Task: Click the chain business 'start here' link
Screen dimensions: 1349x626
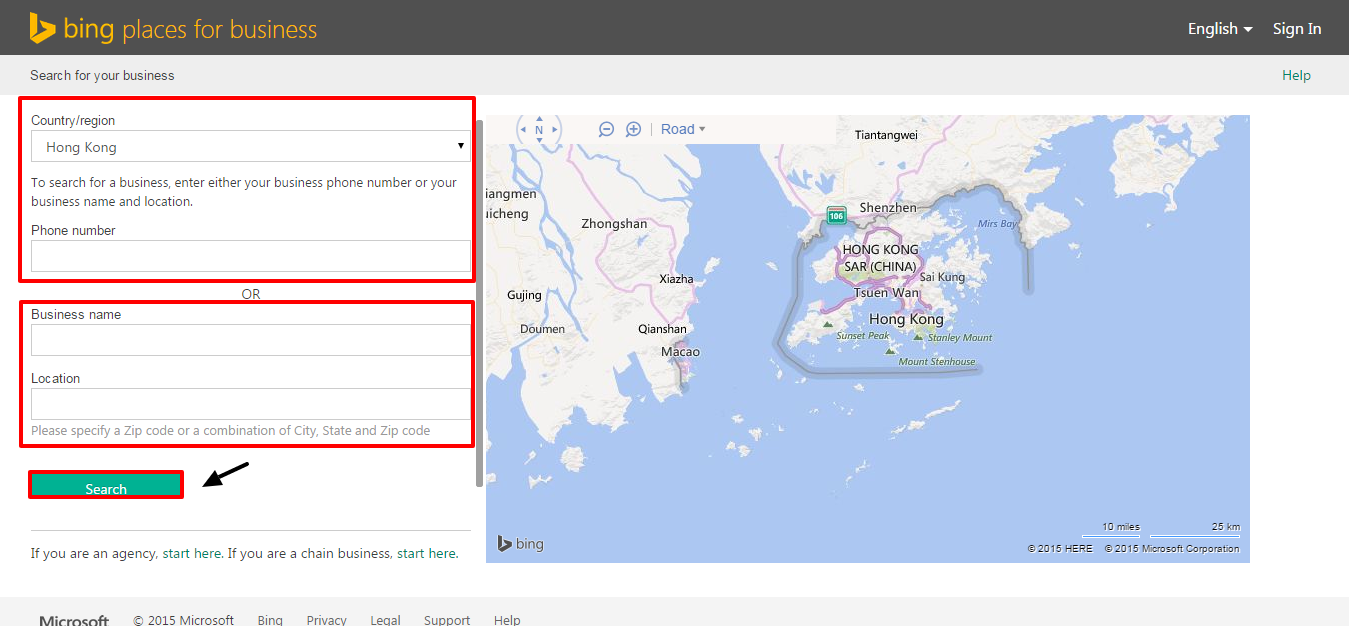Action: point(426,553)
